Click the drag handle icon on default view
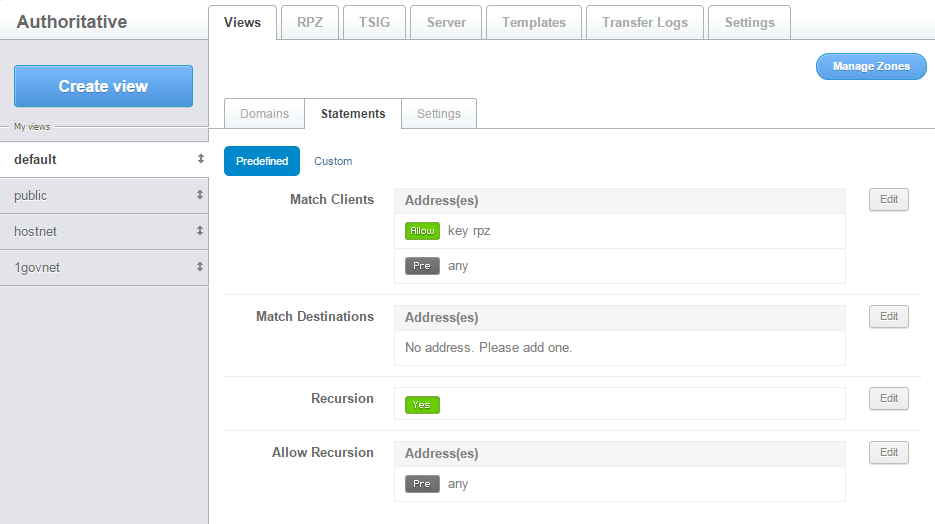 tap(200, 159)
